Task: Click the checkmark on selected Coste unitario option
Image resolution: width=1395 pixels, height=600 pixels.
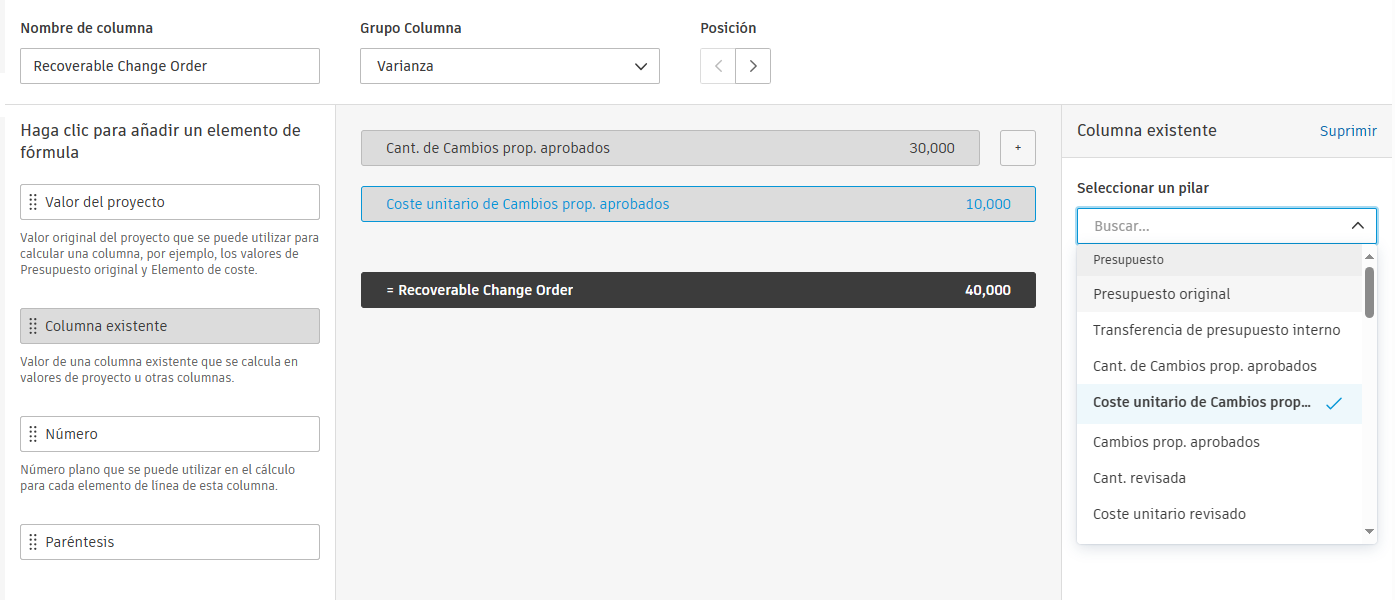Action: (x=1333, y=403)
